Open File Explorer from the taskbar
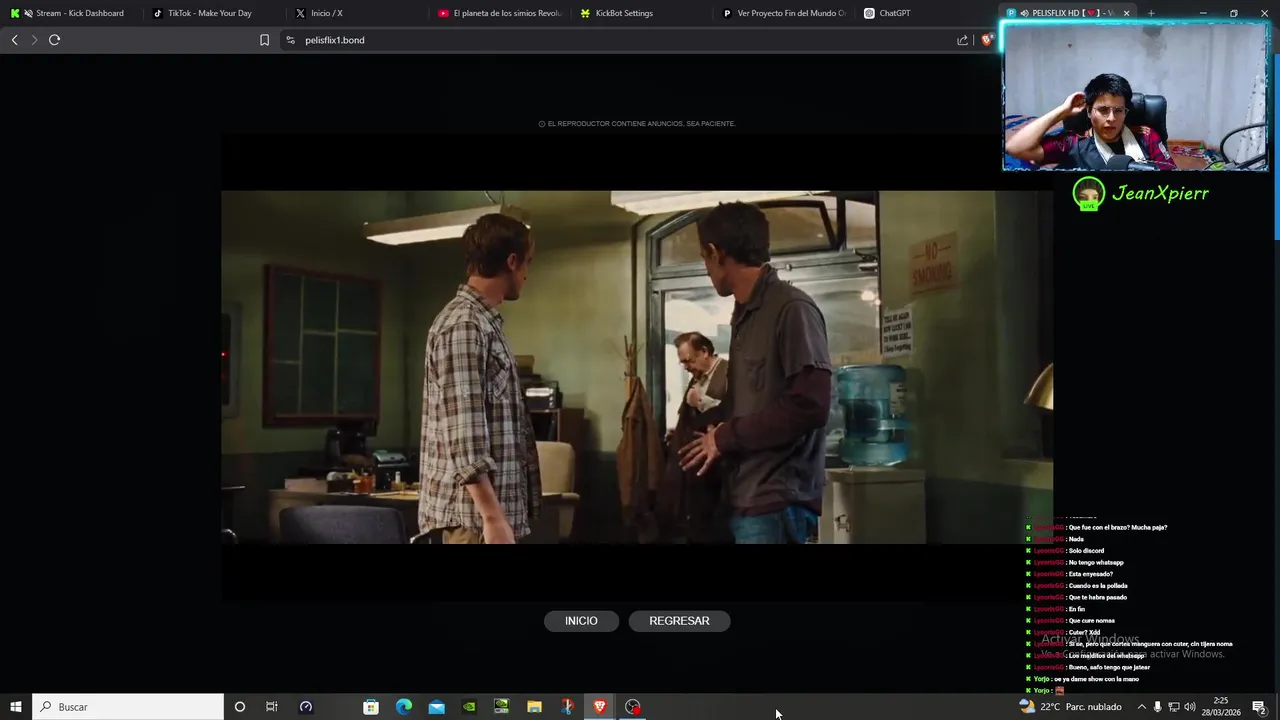 534,707
